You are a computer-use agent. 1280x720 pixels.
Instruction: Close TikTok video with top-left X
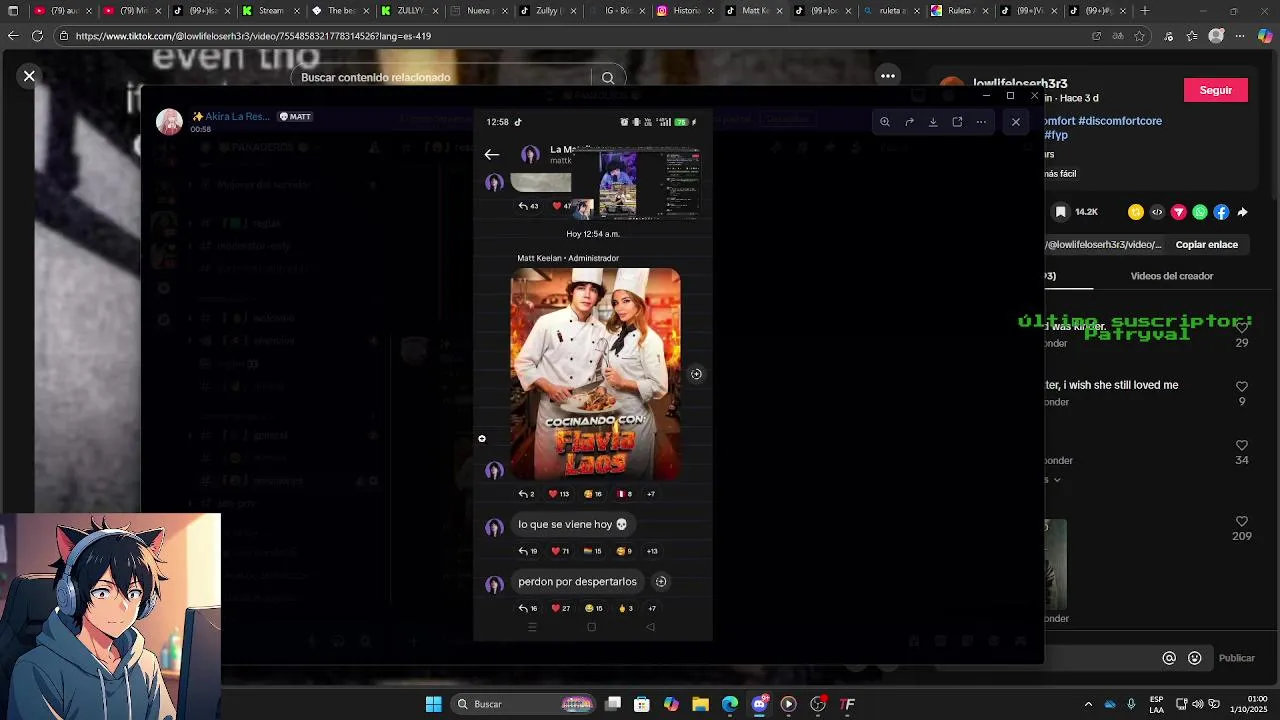click(29, 76)
